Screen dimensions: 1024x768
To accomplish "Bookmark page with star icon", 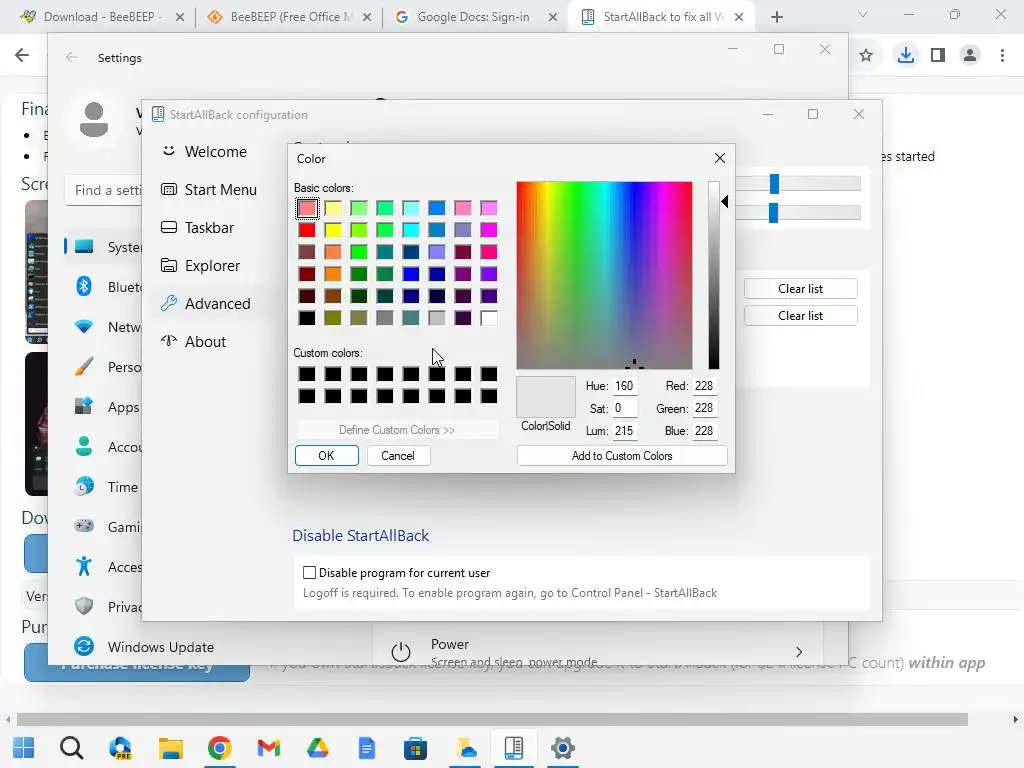I will pos(866,56).
